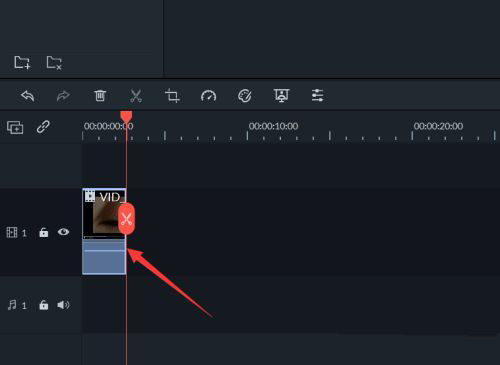This screenshot has height=365, width=500.
Task: Toggle the auto ripple link icon
Action: [43, 127]
